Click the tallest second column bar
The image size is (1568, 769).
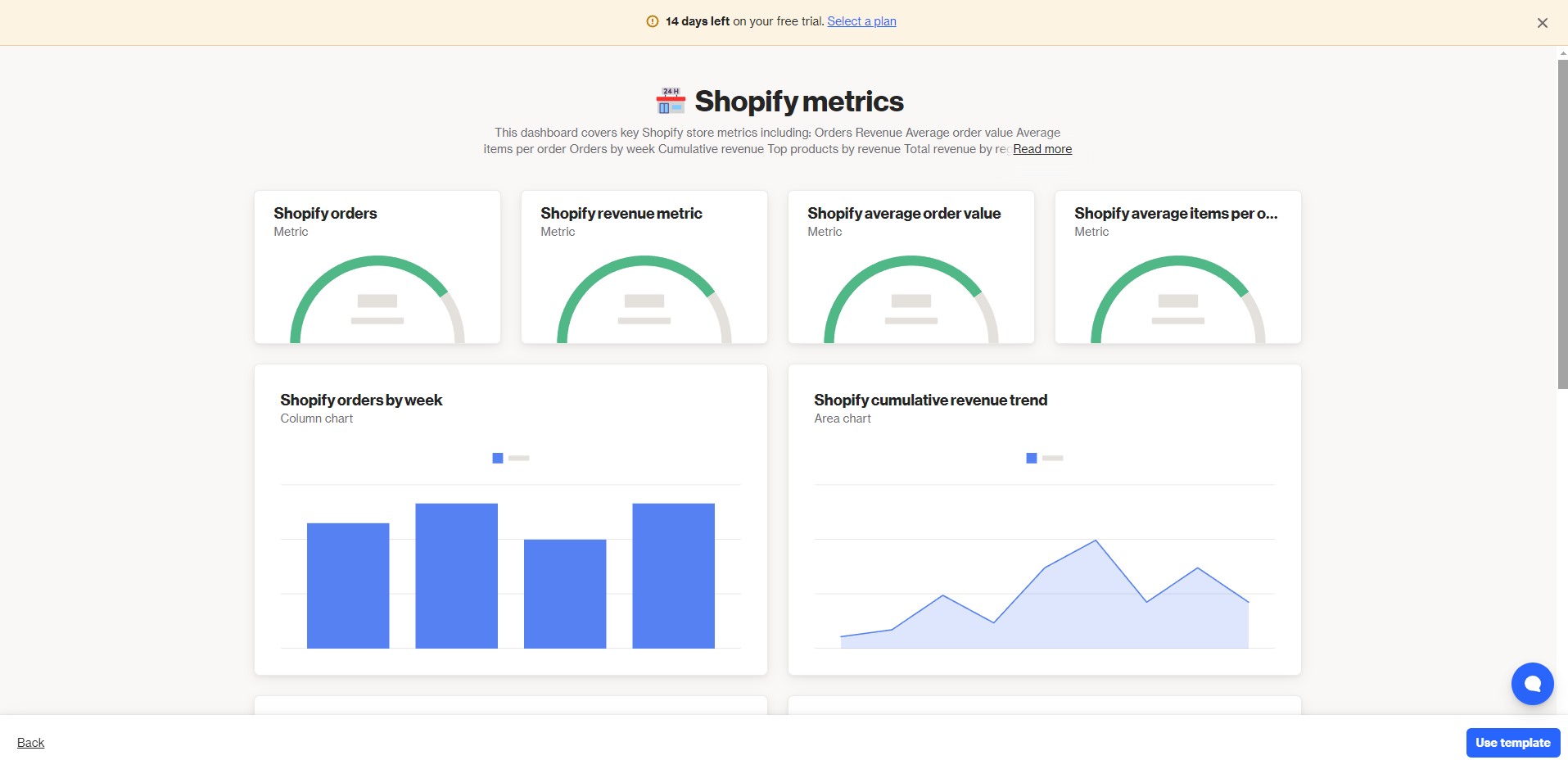[456, 576]
